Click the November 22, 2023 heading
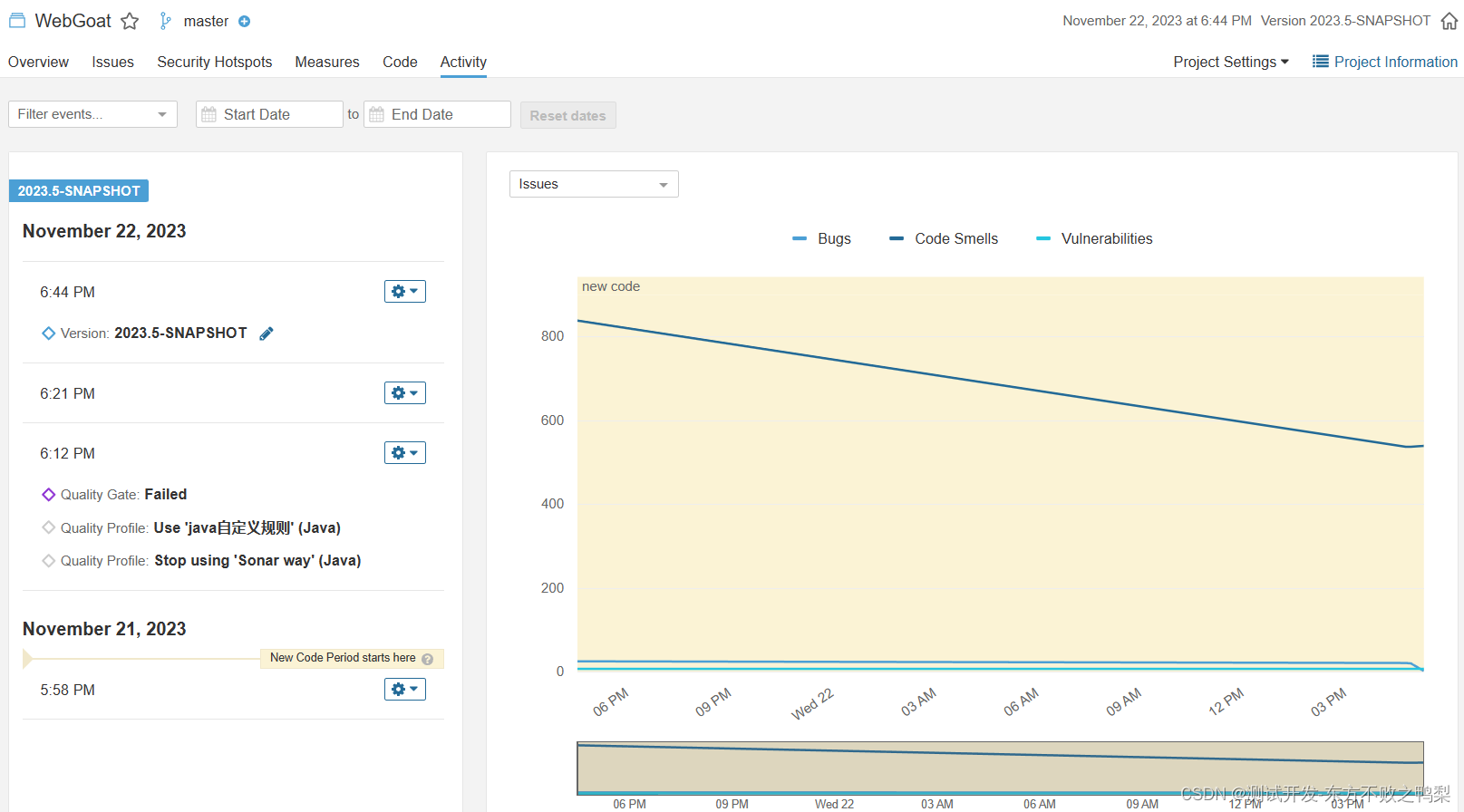The width and height of the screenshot is (1464, 812). click(104, 231)
